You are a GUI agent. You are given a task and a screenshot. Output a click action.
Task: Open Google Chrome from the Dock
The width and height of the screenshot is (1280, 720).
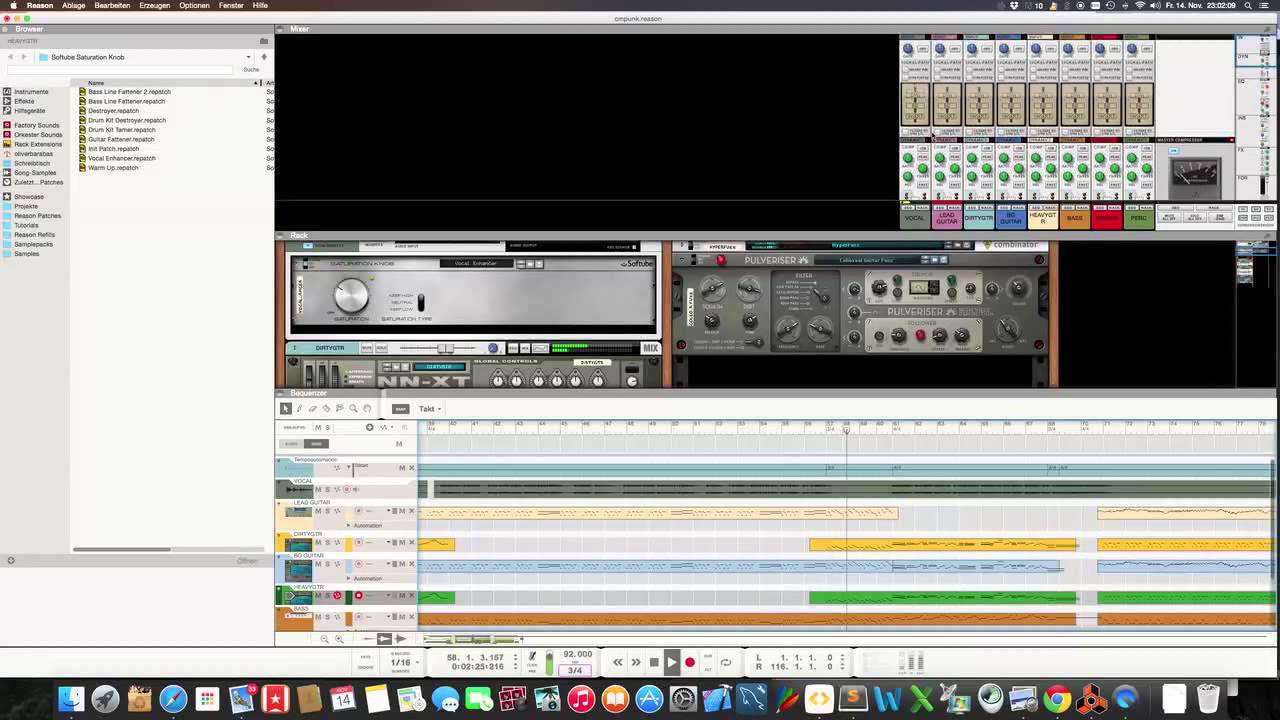click(x=1057, y=698)
